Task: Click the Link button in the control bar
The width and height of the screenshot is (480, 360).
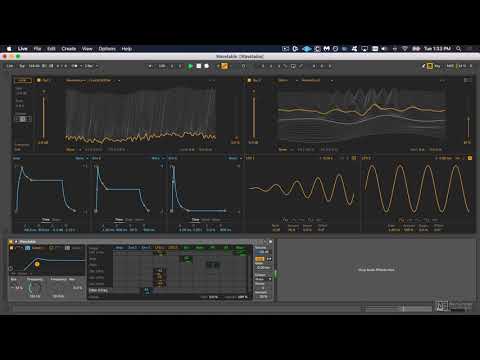Action: point(10,66)
